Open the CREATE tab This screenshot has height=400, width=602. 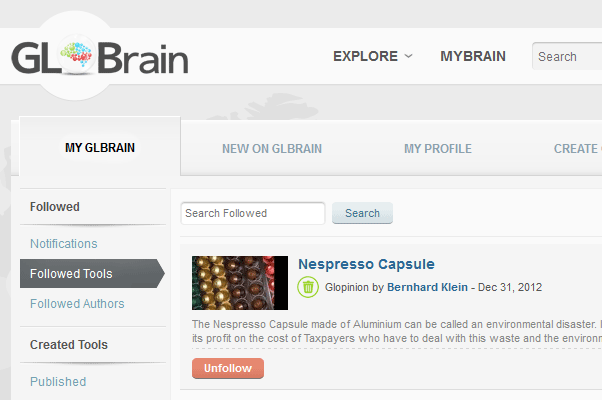point(577,149)
